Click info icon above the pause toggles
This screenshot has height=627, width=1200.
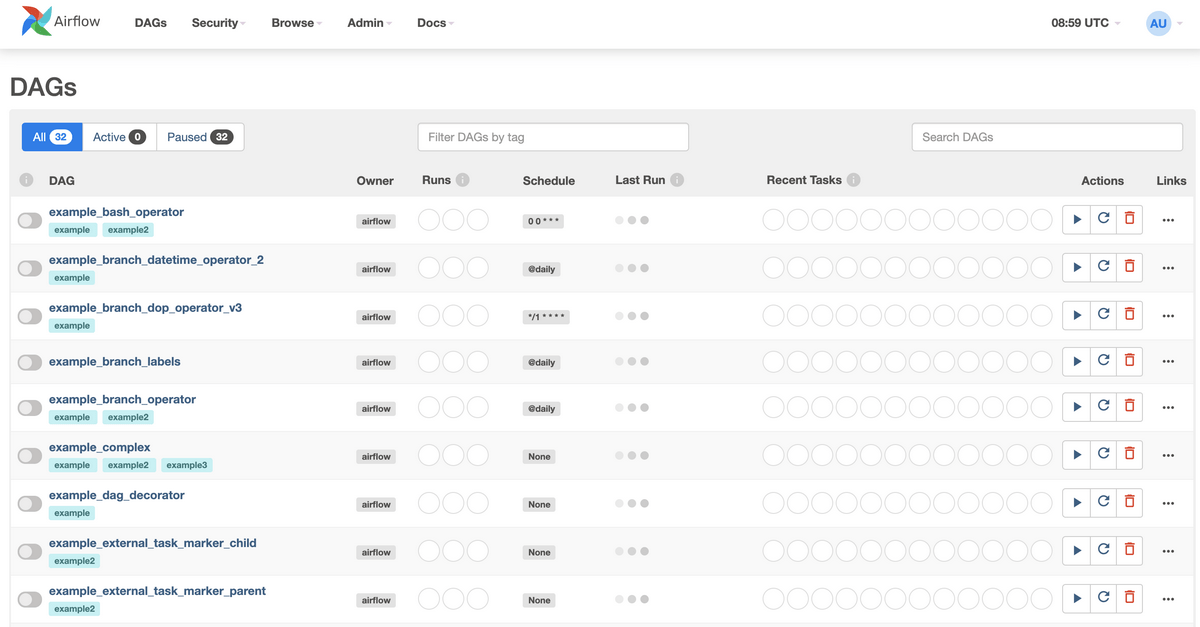coord(27,180)
